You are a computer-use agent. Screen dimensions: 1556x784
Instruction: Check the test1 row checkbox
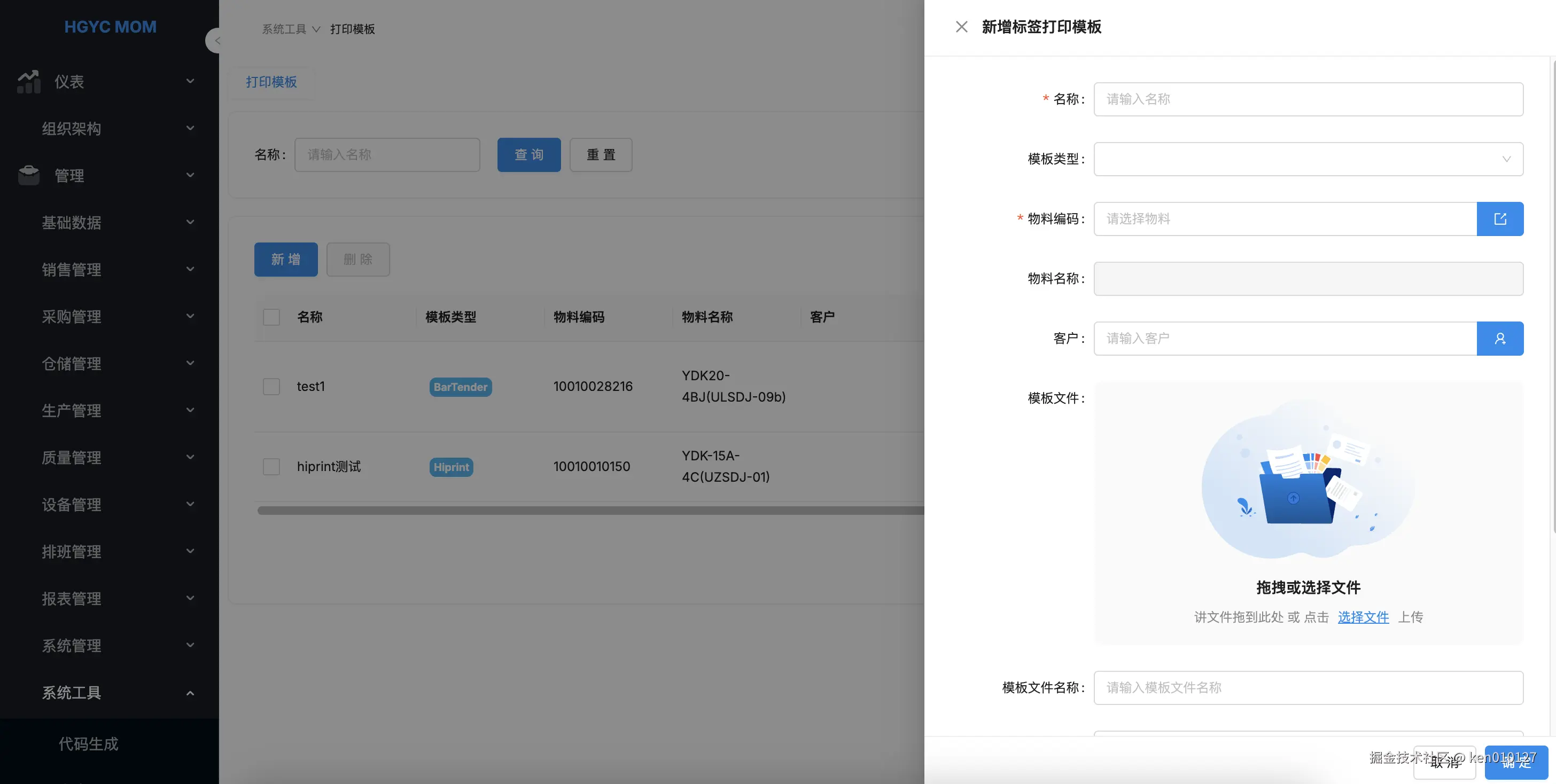(271, 386)
